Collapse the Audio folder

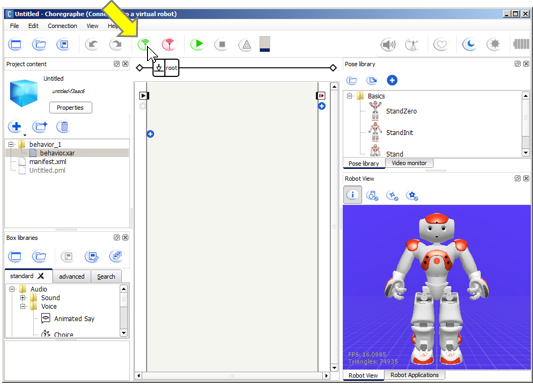(12, 289)
